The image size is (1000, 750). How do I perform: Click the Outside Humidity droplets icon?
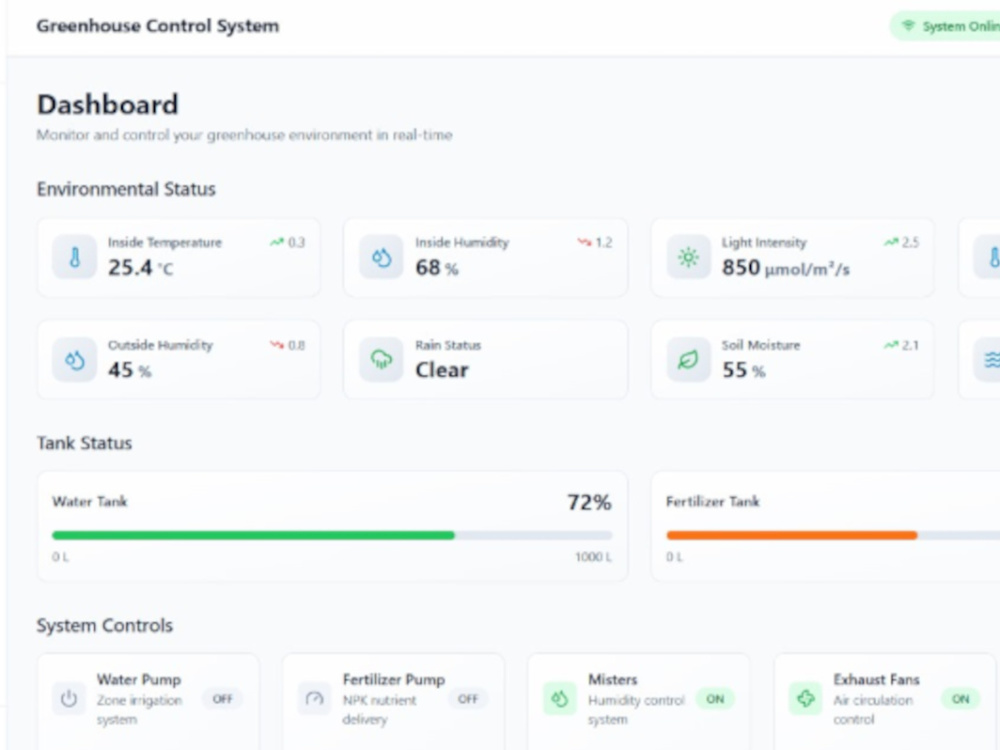click(75, 360)
